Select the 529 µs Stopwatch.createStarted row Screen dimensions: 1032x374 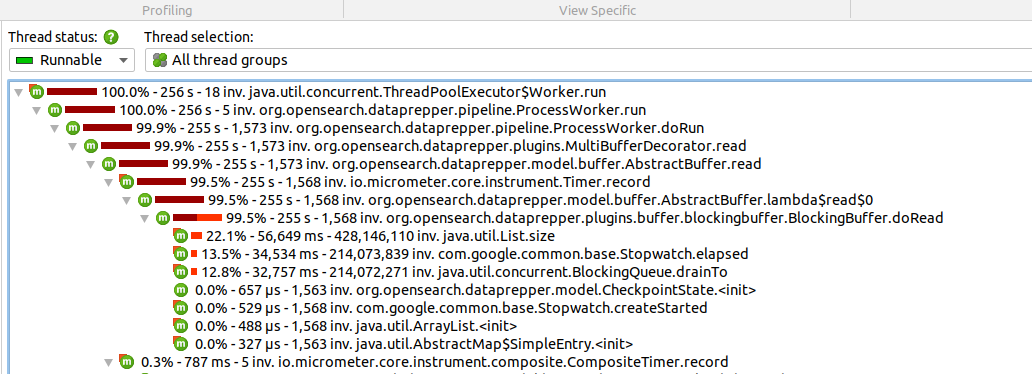[x=451, y=307]
